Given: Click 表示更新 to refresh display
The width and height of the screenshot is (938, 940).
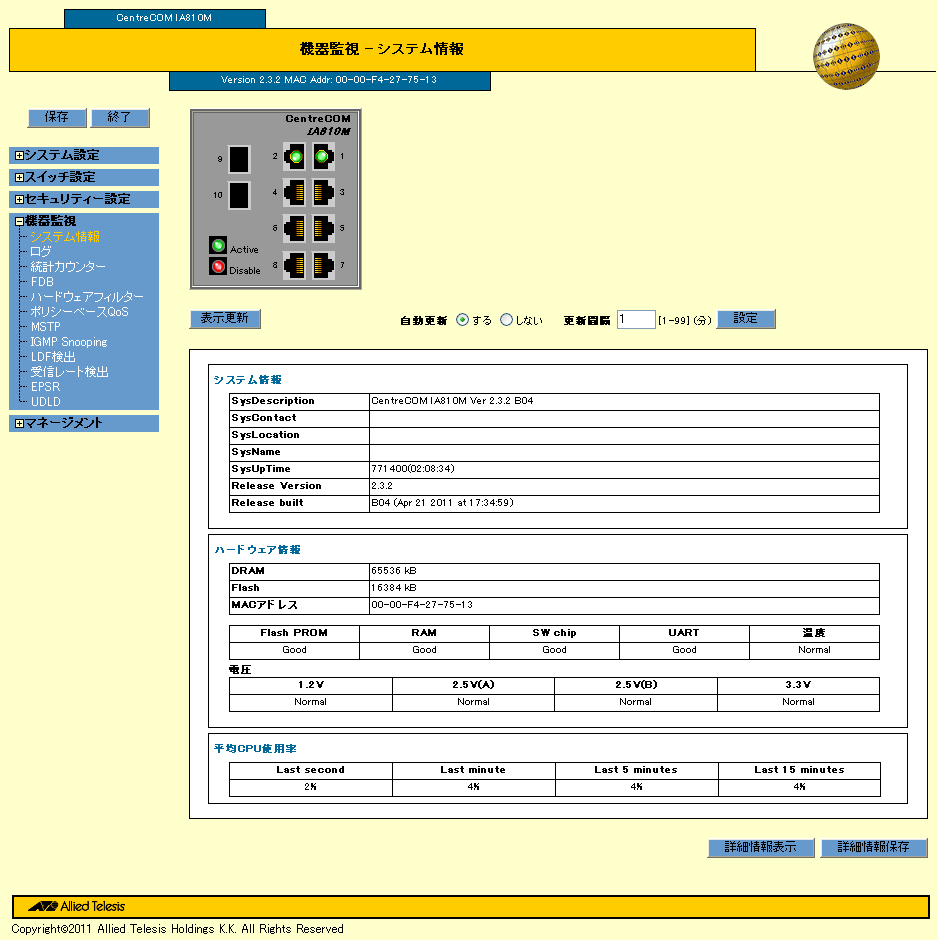Looking at the screenshot, I should pos(225,318).
